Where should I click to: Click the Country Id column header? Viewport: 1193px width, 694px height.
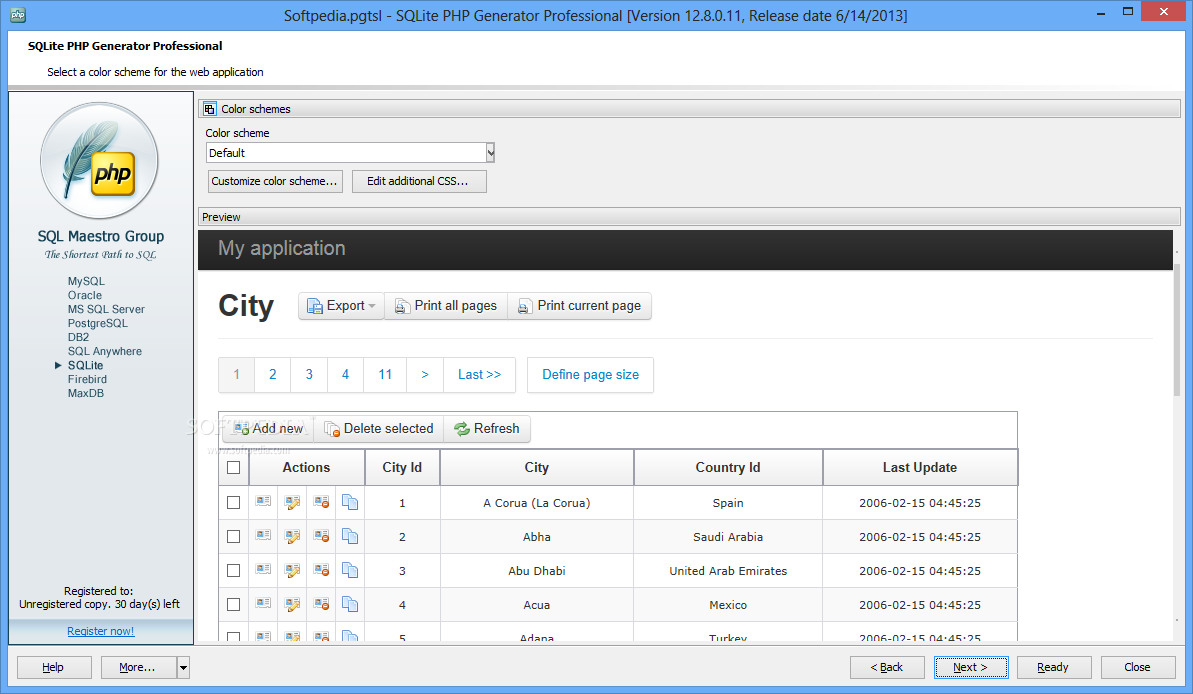click(728, 467)
